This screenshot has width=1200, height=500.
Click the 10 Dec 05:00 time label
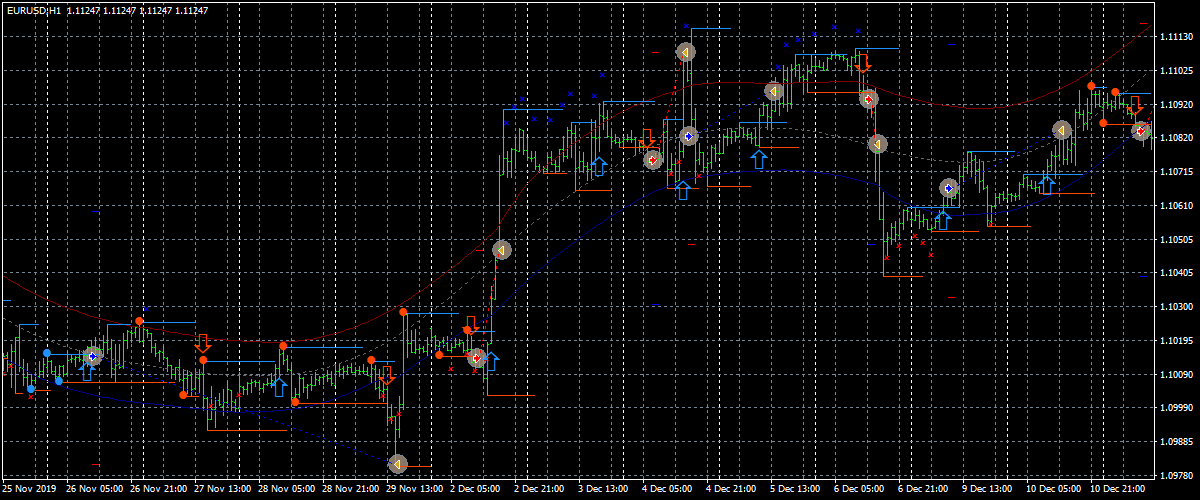1055,490
